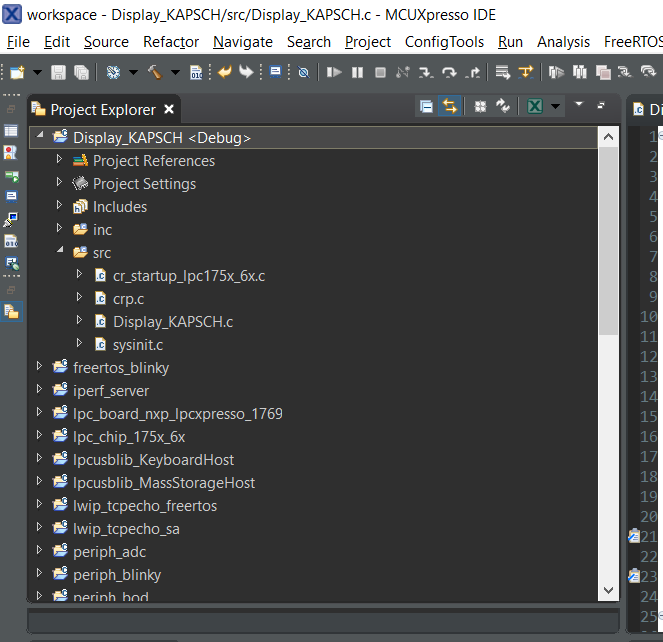
Task: Select lwip_tcpecho_freertos project
Action: [x=145, y=506]
